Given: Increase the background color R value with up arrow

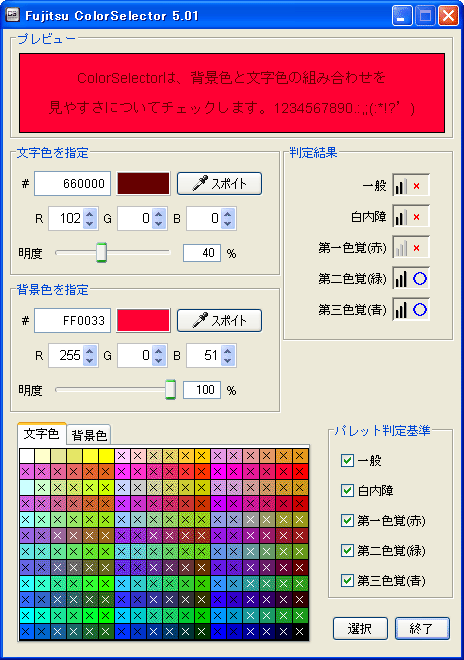Looking at the screenshot, I should pyautogui.click(x=90, y=351).
